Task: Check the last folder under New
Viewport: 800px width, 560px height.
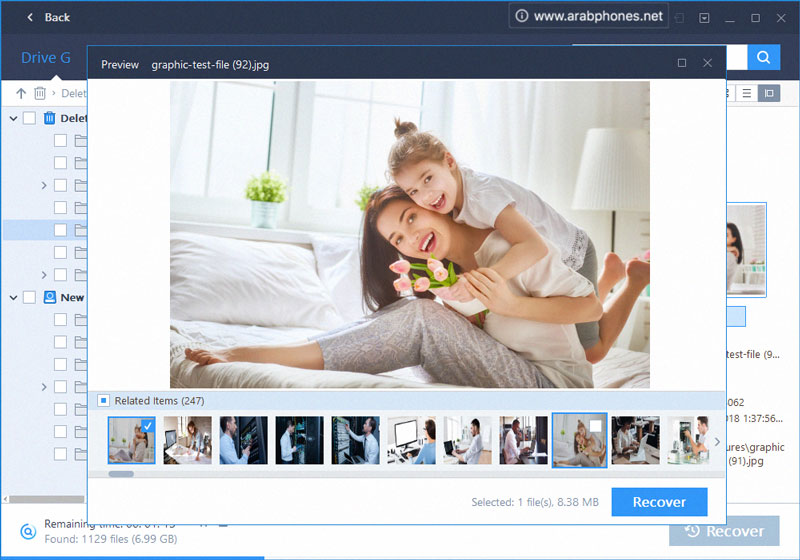Action: [x=60, y=454]
